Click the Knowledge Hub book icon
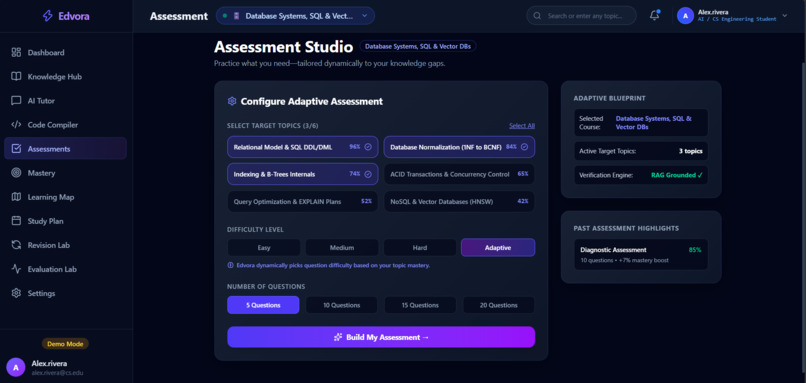Viewport: 806px width, 383px height. pos(16,77)
